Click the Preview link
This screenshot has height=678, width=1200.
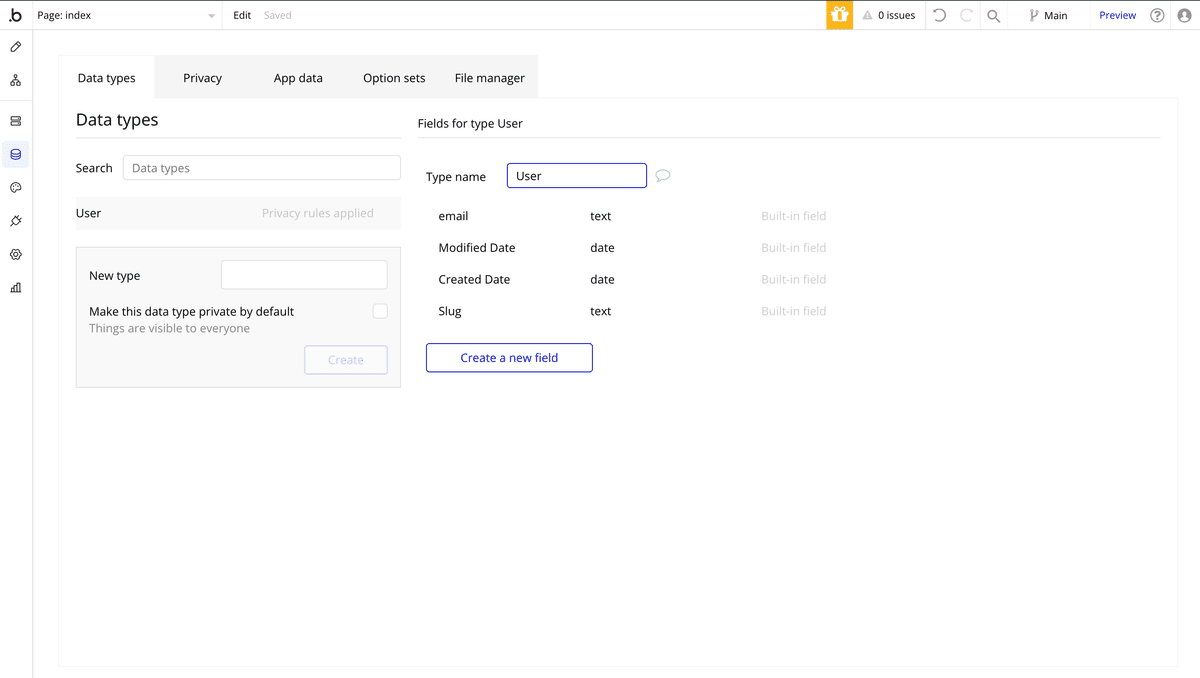coord(1117,15)
